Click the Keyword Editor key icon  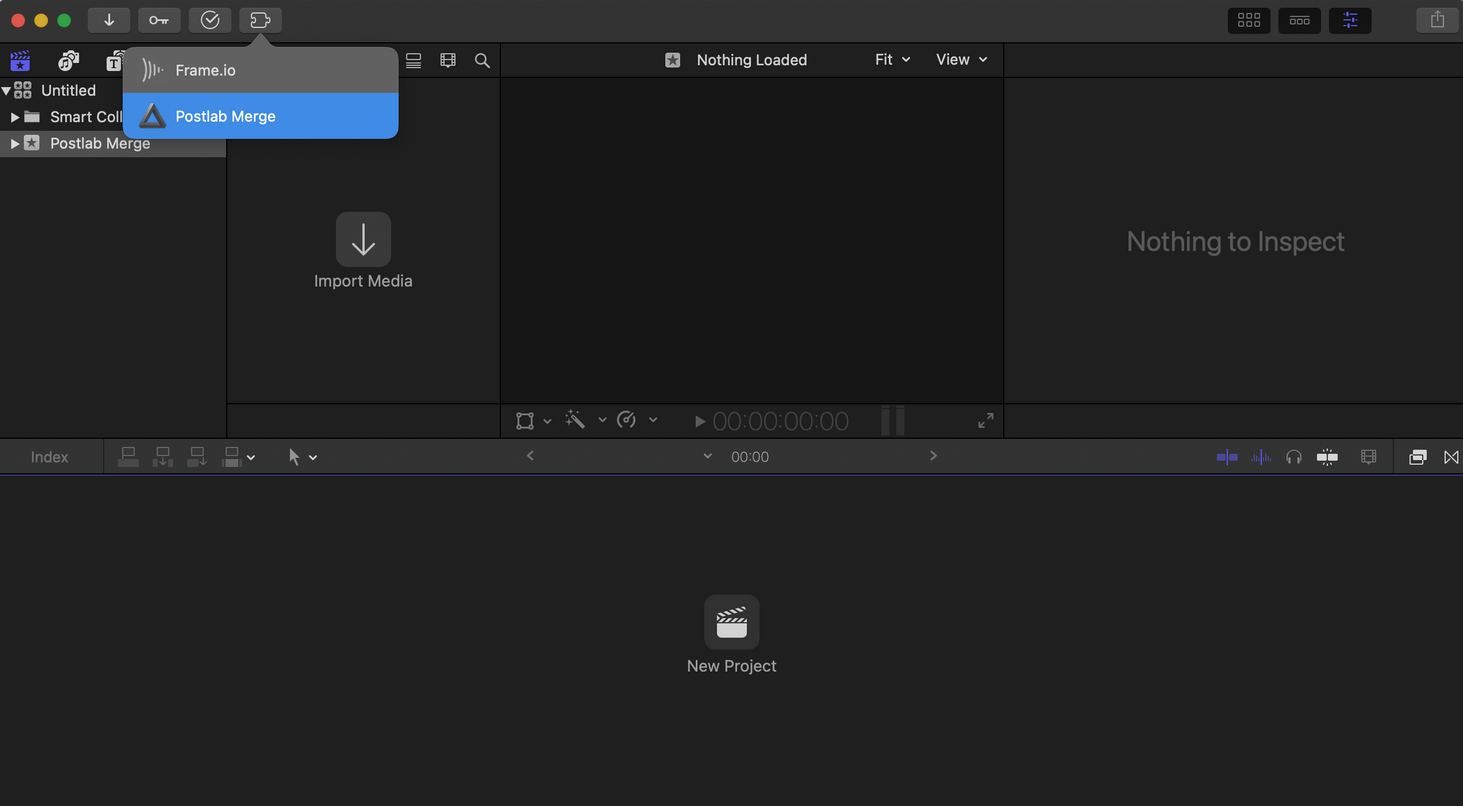tap(159, 20)
